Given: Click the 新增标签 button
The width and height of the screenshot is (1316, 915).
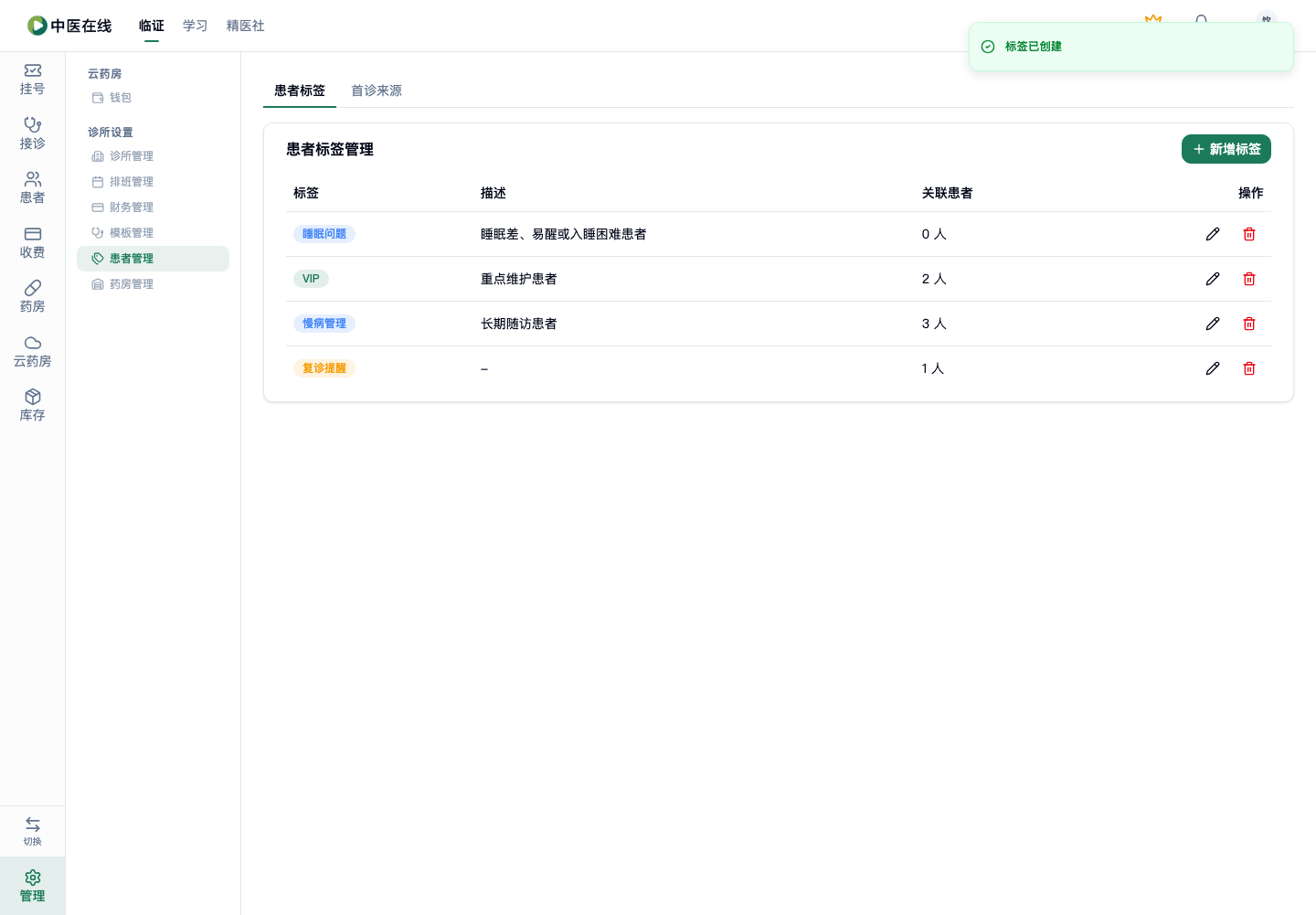Looking at the screenshot, I should point(1226,149).
